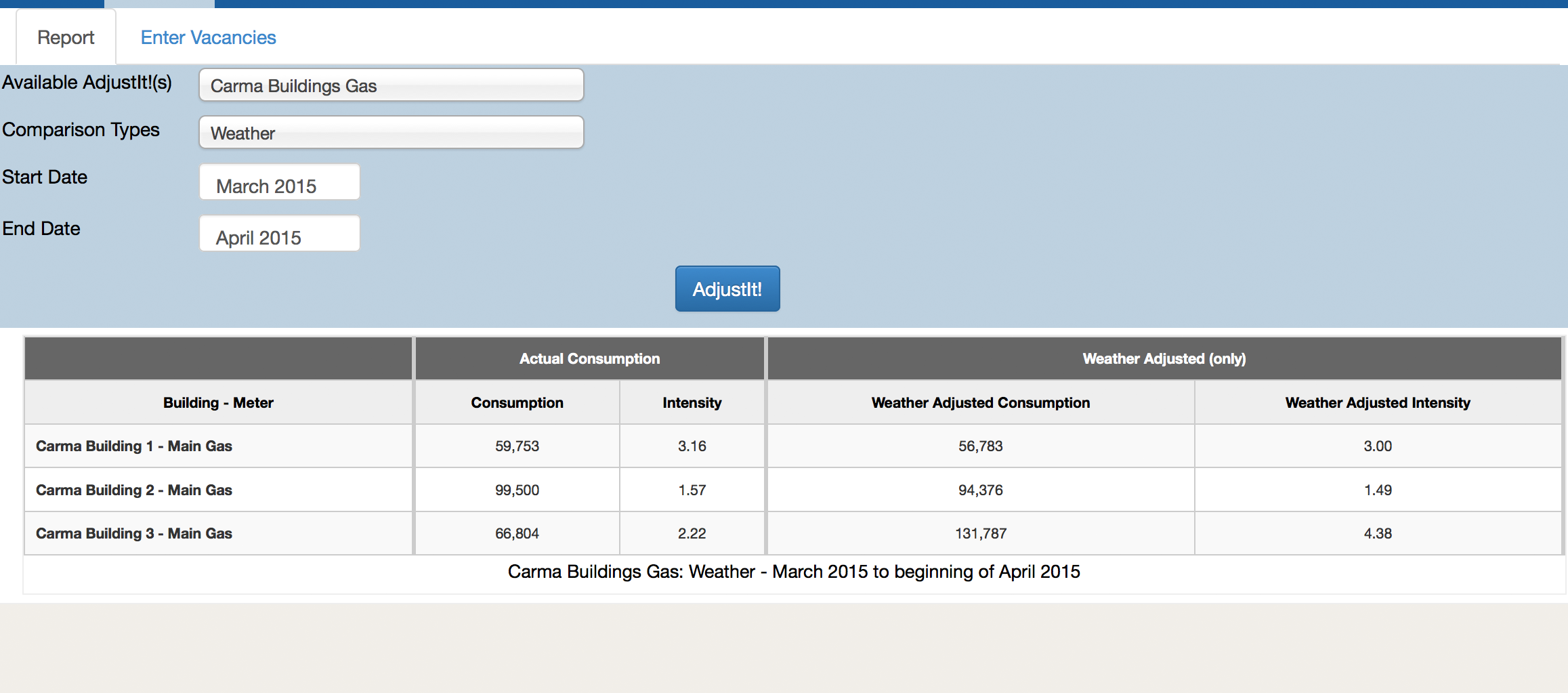Click the Weather Adjusted Consumption header
This screenshot has height=693, width=1568.
(x=981, y=403)
